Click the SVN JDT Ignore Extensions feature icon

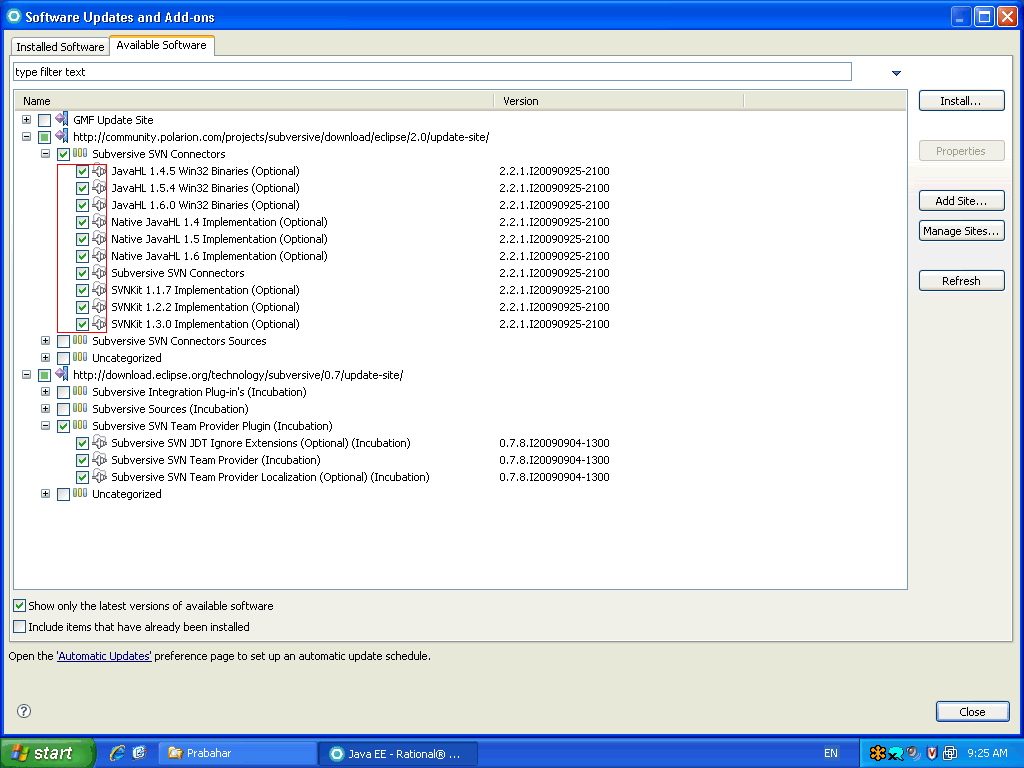[99, 443]
